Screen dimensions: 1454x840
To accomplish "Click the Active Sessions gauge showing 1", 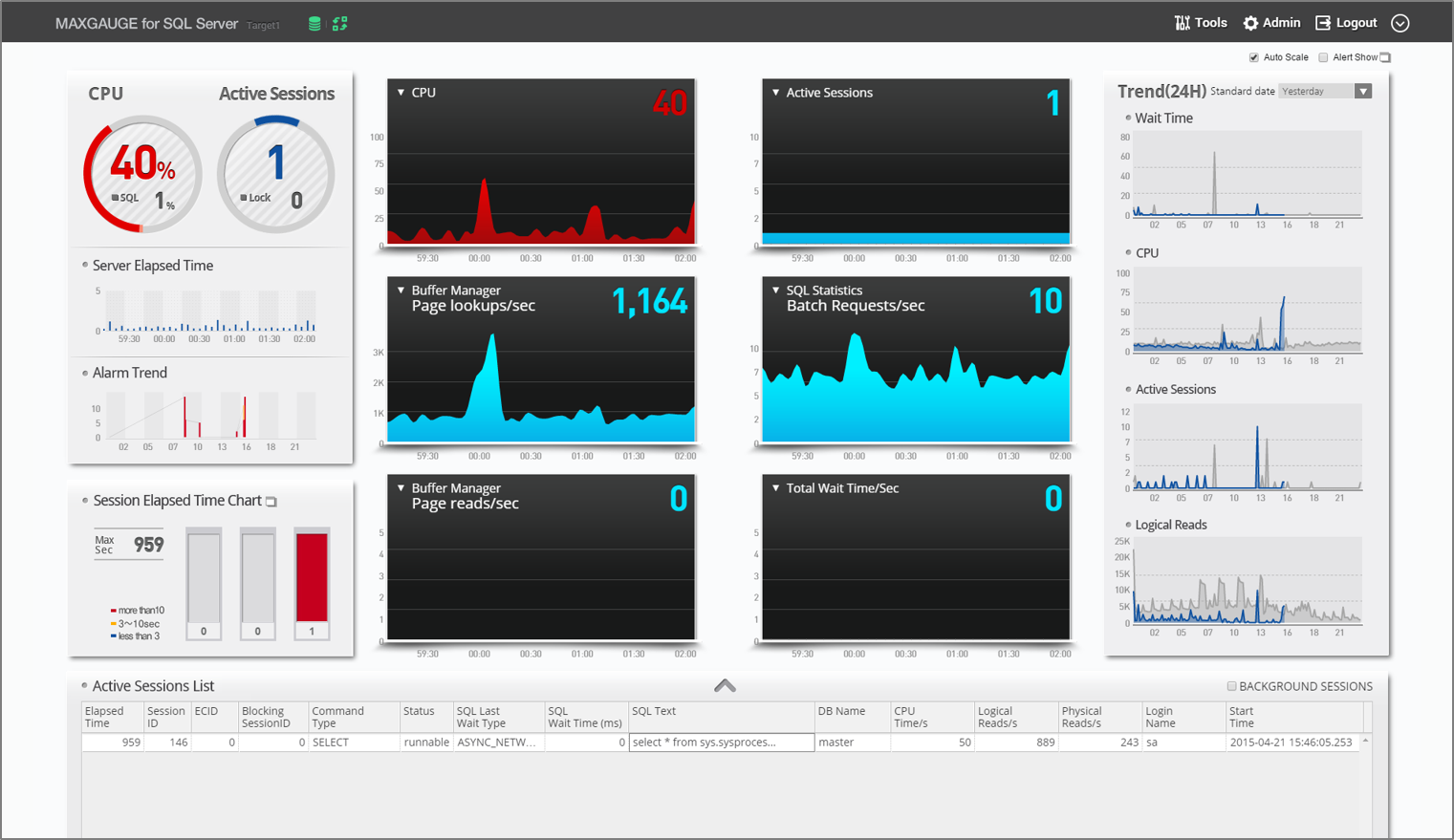I will (x=276, y=174).
